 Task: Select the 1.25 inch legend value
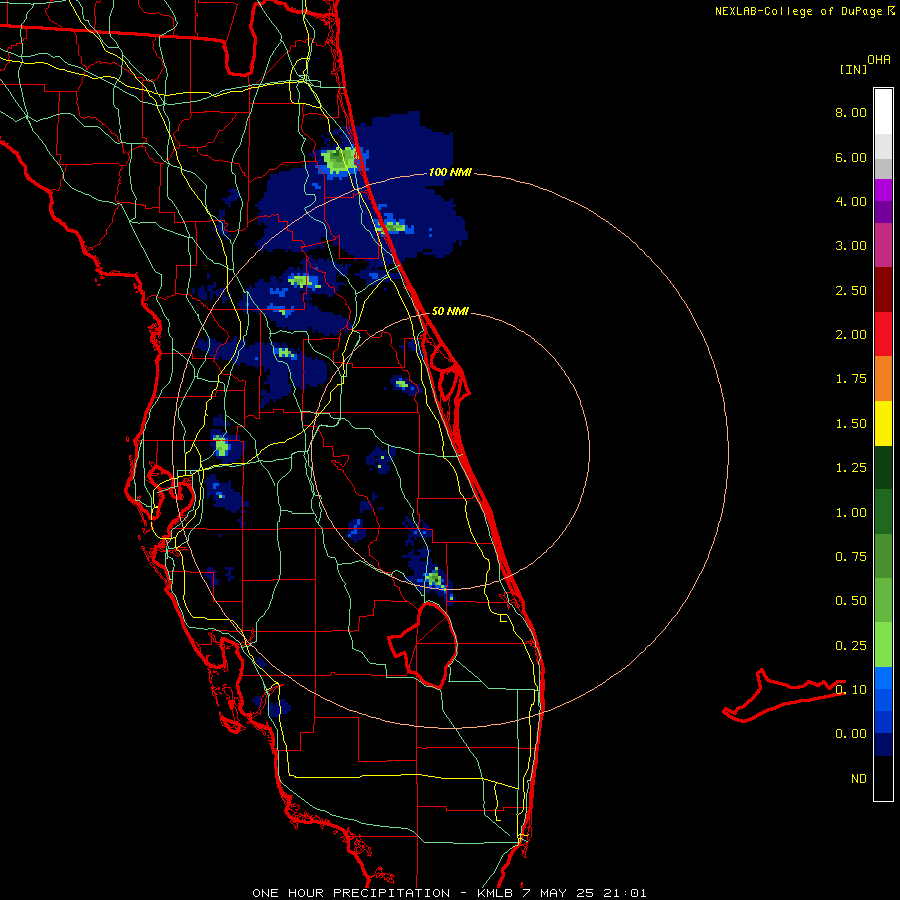851,468
